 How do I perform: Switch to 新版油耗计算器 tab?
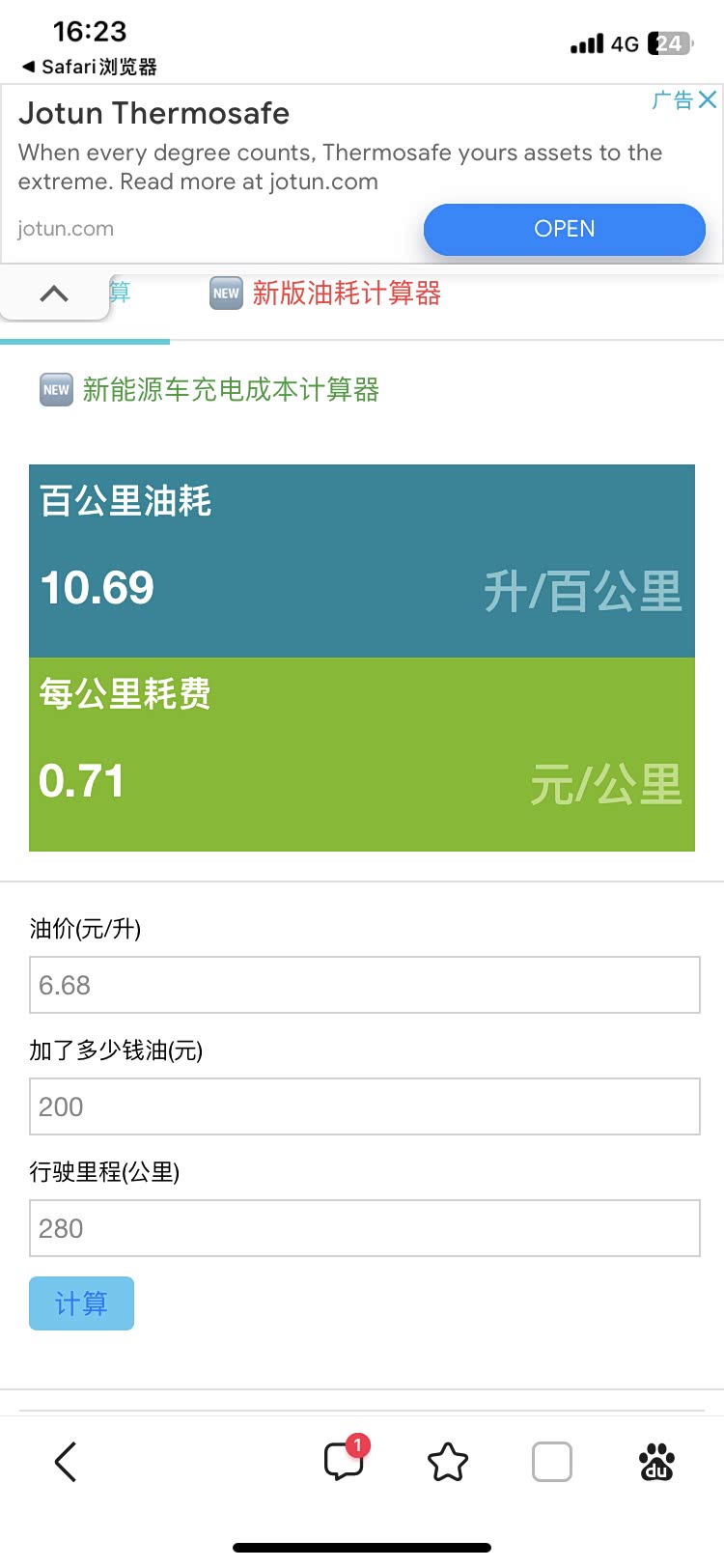347,294
